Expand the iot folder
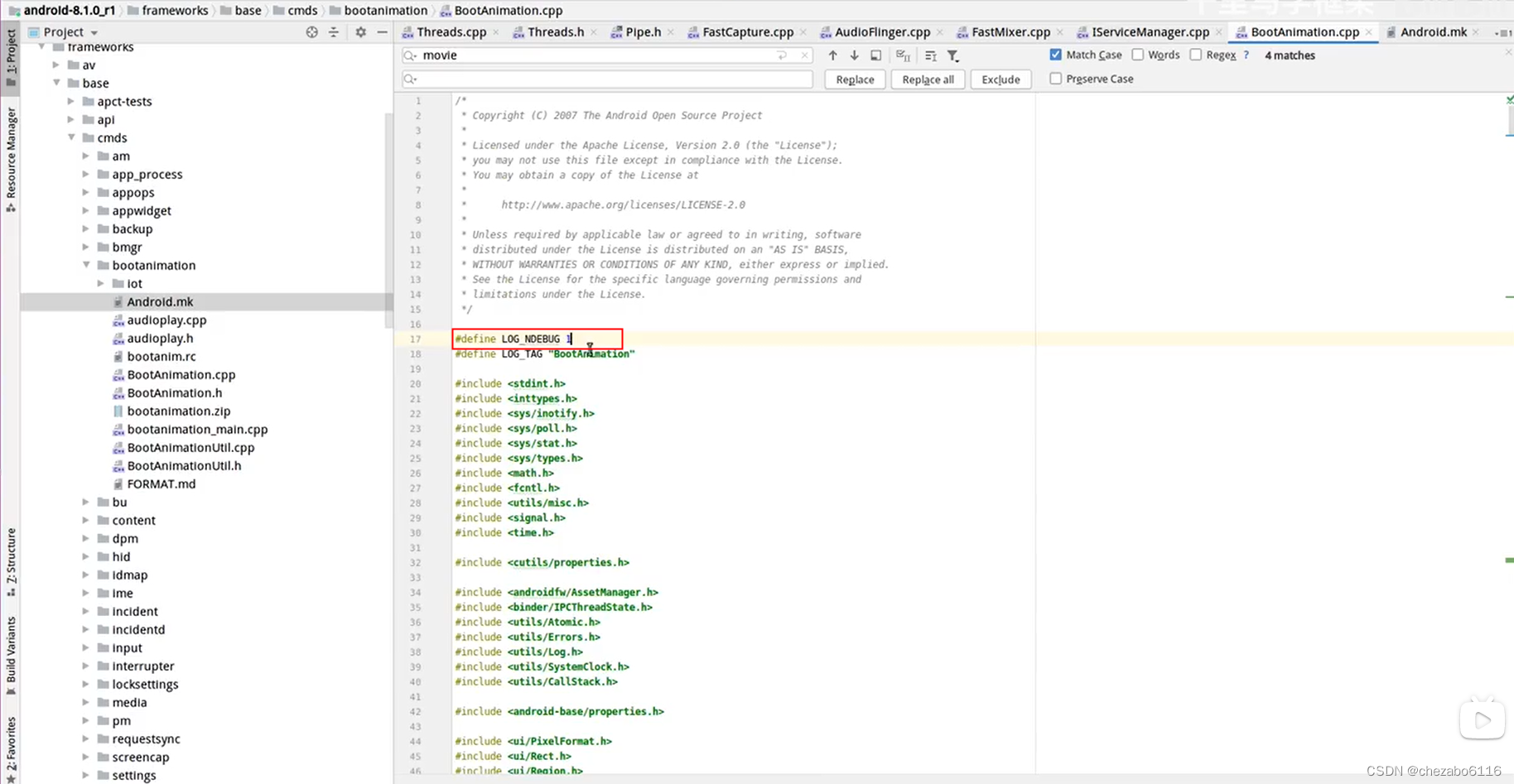 tap(100, 283)
